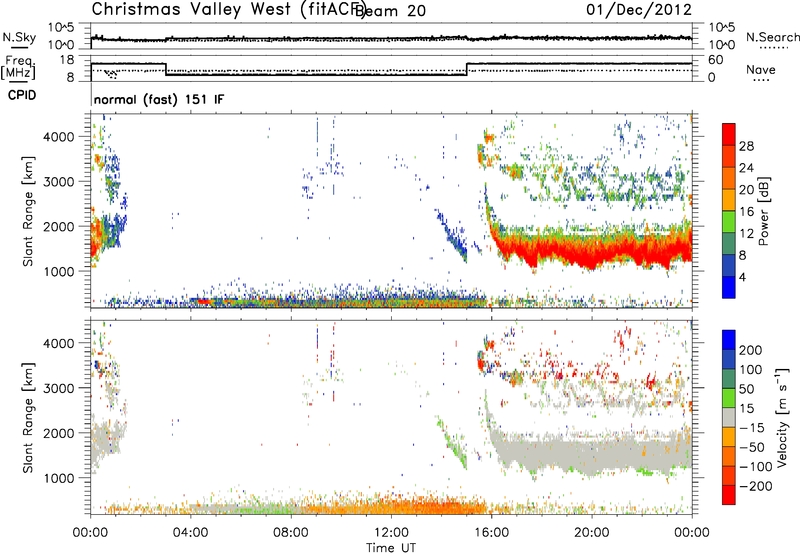Click the 'Velocity [m s-1]' colorbar label
The image size is (800, 554).
pyautogui.click(x=782, y=417)
